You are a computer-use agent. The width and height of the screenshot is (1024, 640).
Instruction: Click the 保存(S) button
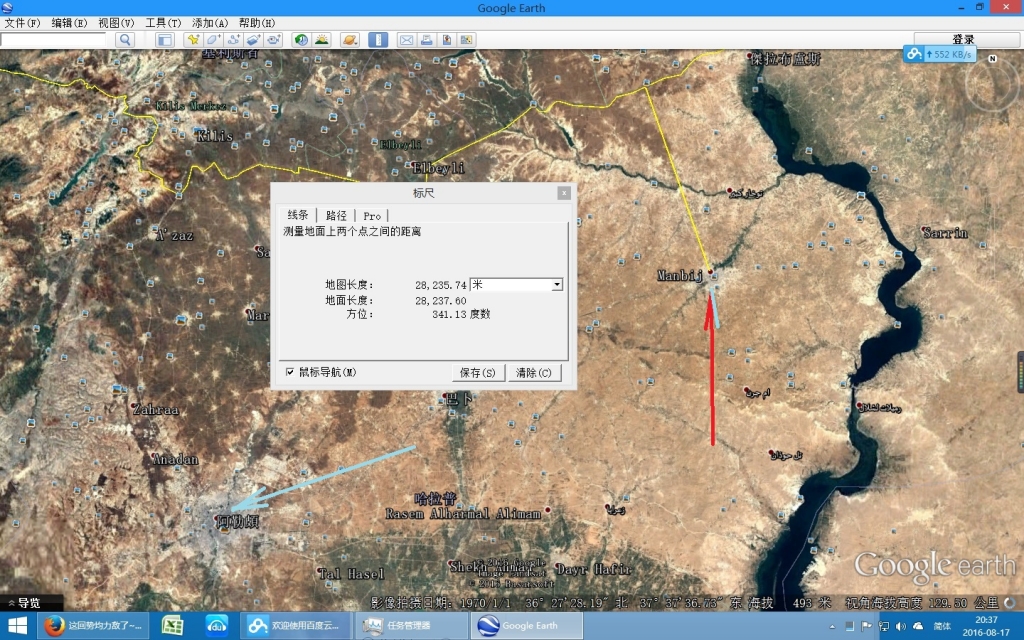tap(477, 372)
